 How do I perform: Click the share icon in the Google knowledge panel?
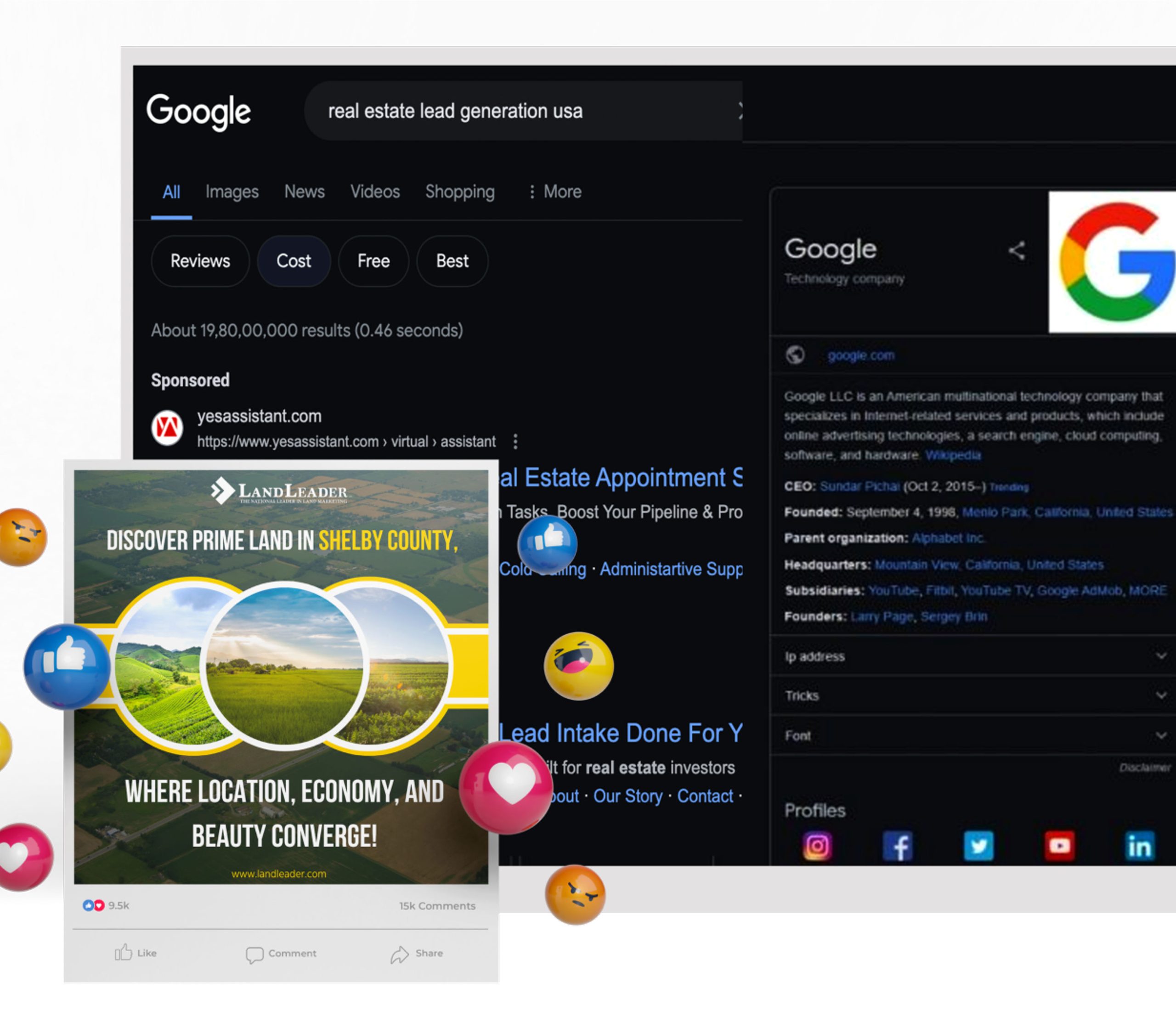(1017, 250)
